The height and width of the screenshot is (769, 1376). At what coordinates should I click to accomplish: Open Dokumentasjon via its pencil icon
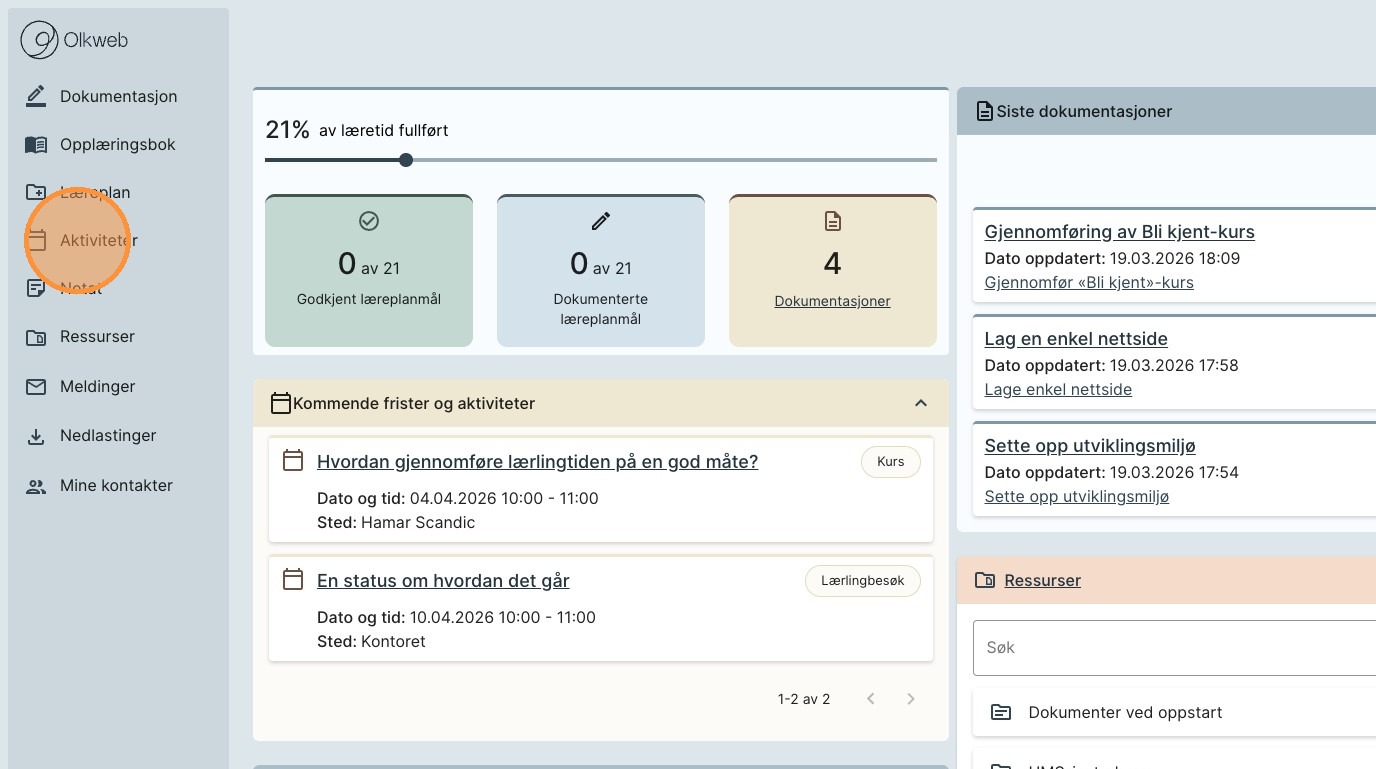(36, 96)
